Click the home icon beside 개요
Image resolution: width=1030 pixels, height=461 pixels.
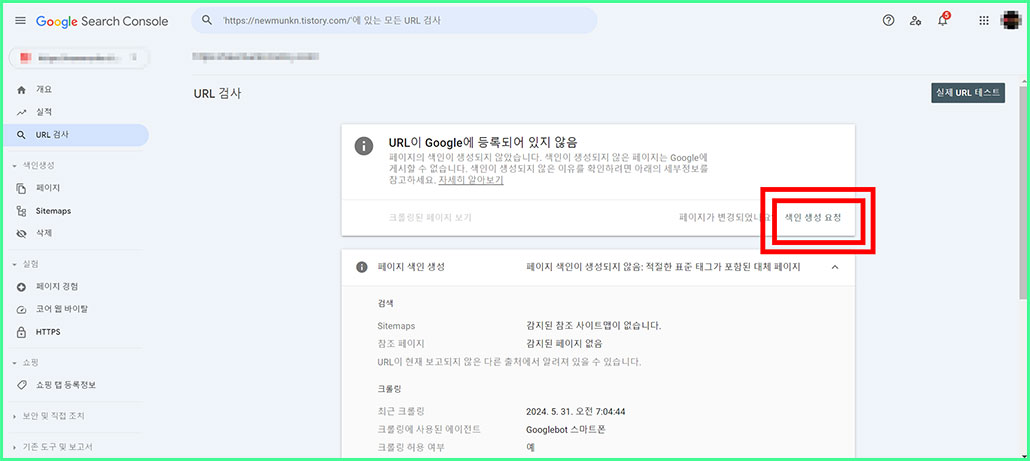[x=21, y=89]
